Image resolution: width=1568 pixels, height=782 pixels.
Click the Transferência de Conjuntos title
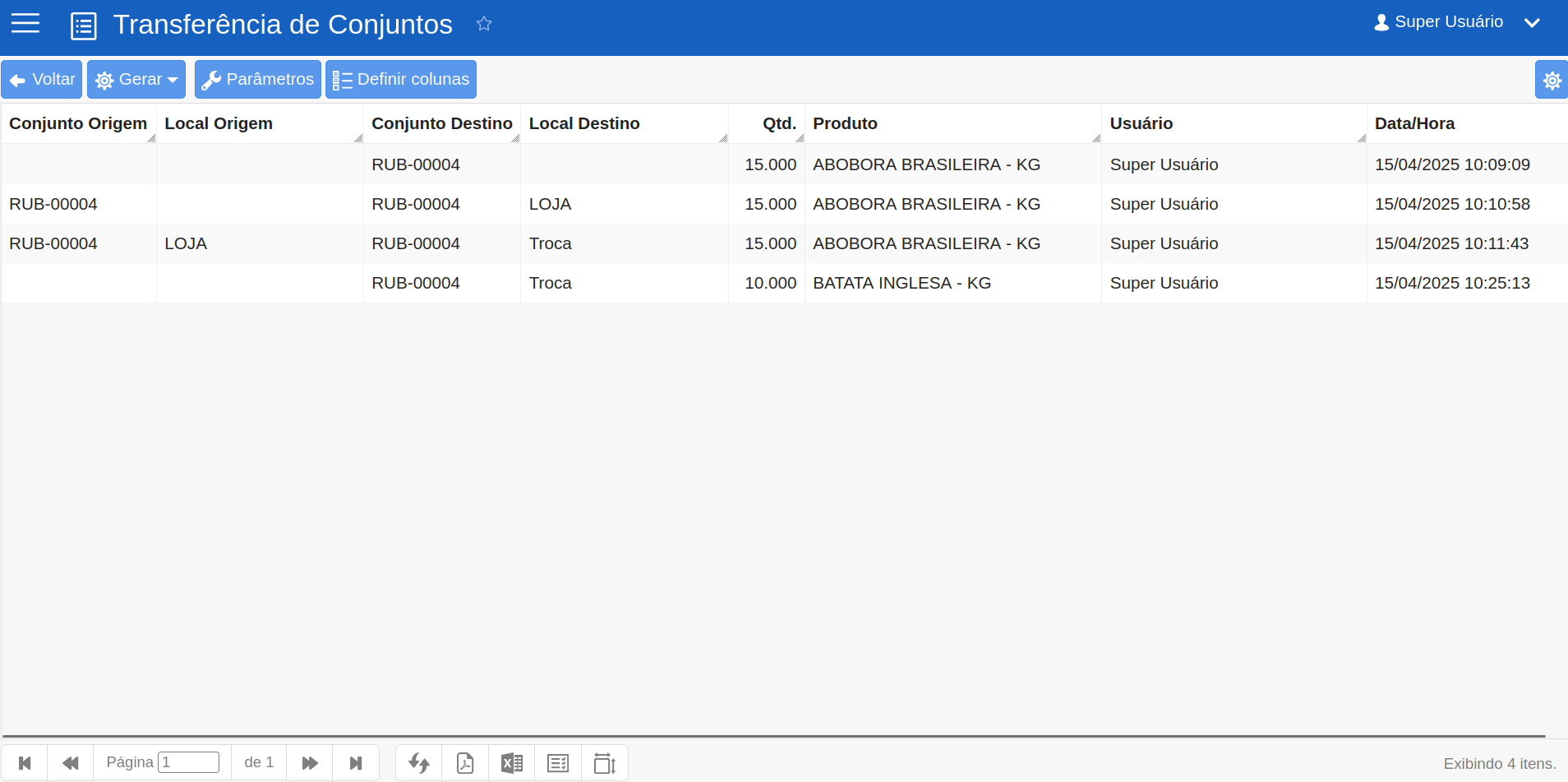(x=283, y=25)
